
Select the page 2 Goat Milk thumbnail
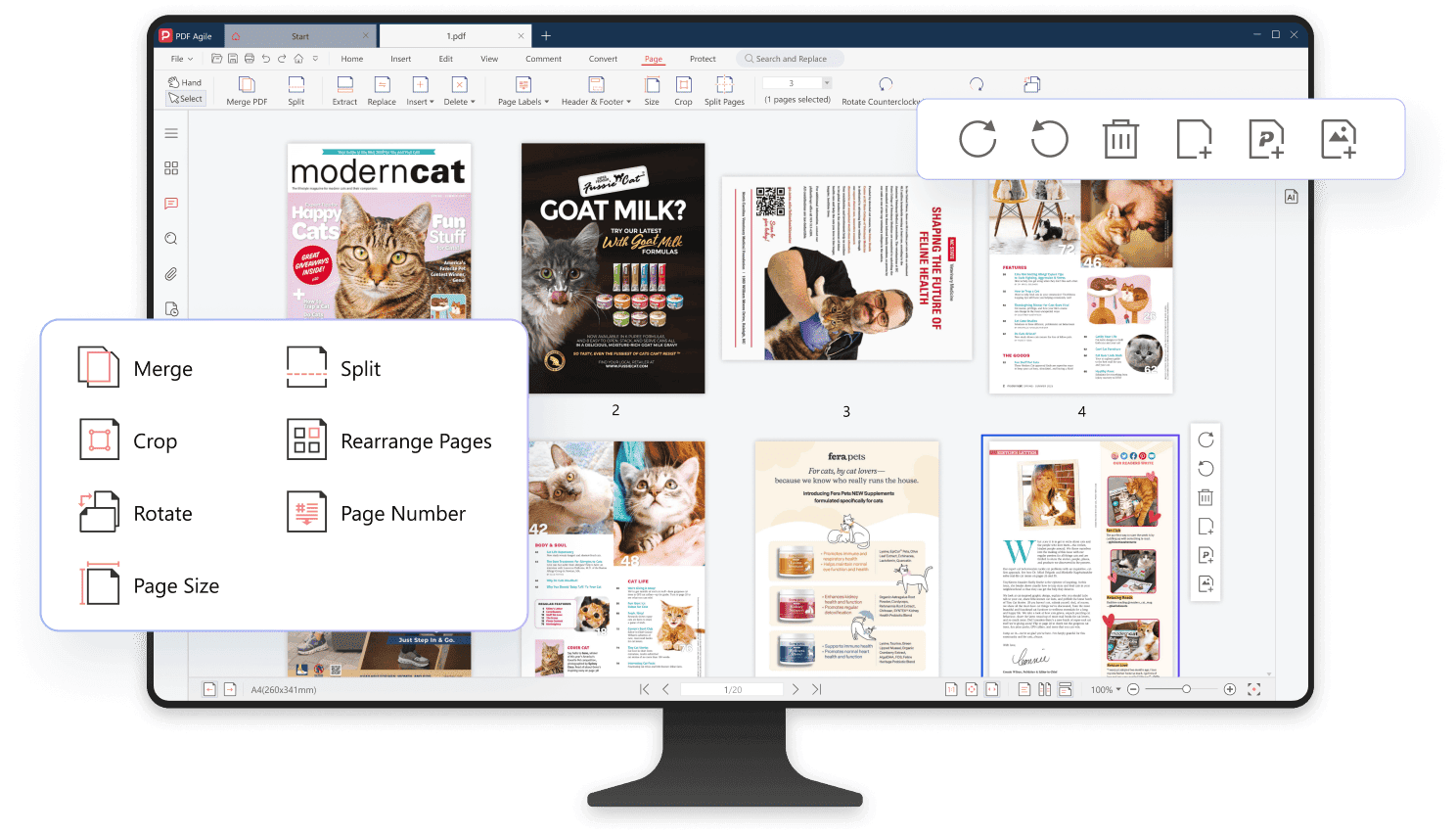(x=613, y=268)
